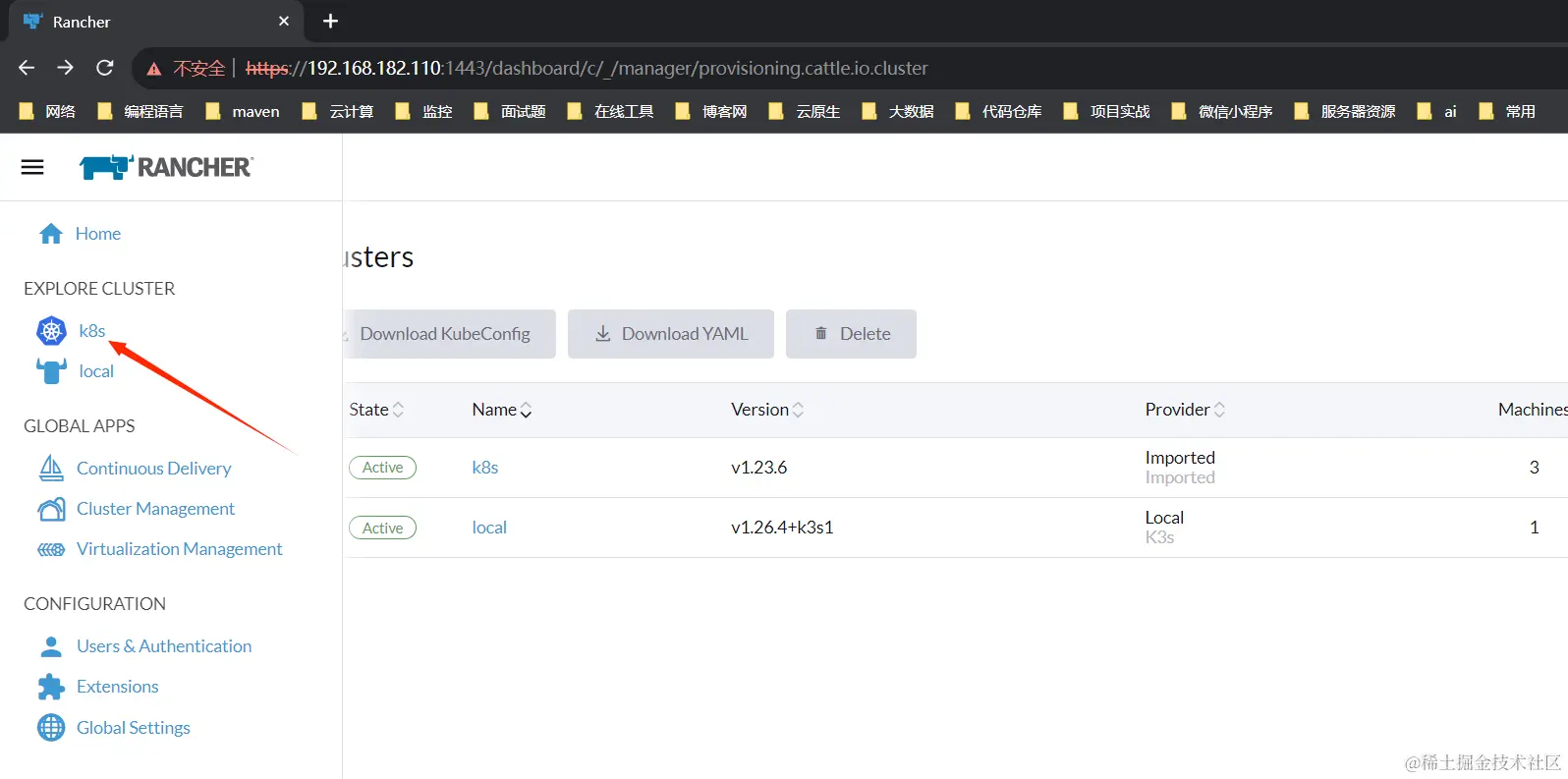
Task: Reload the page
Action: [x=105, y=68]
